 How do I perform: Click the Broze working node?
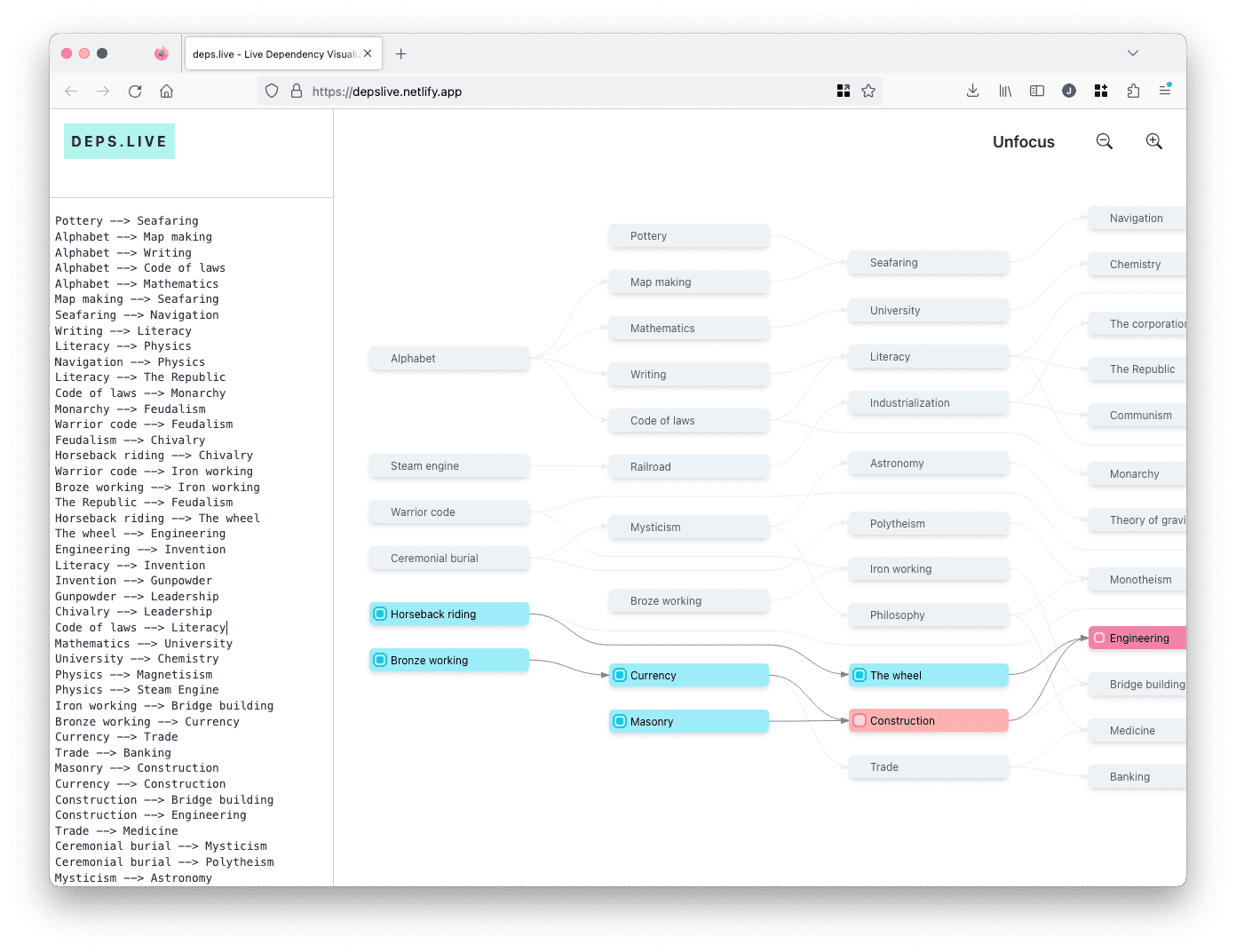pos(689,600)
